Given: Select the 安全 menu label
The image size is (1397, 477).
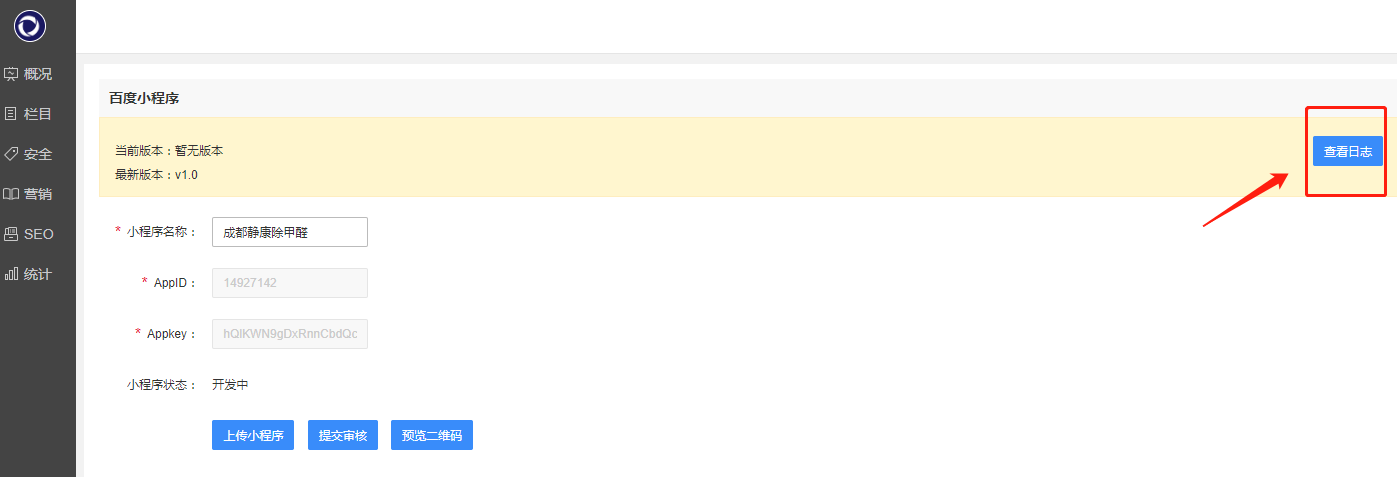Looking at the screenshot, I should pyautogui.click(x=38, y=154).
